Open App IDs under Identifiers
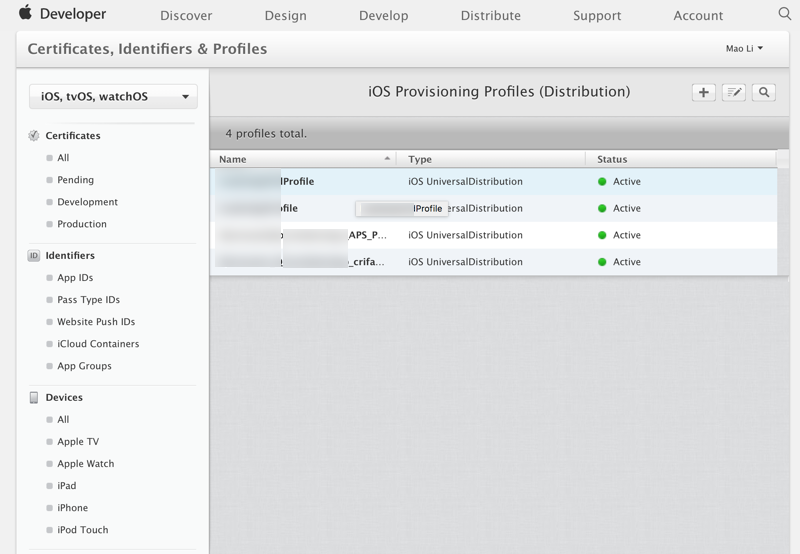Image resolution: width=800 pixels, height=554 pixels. point(75,278)
